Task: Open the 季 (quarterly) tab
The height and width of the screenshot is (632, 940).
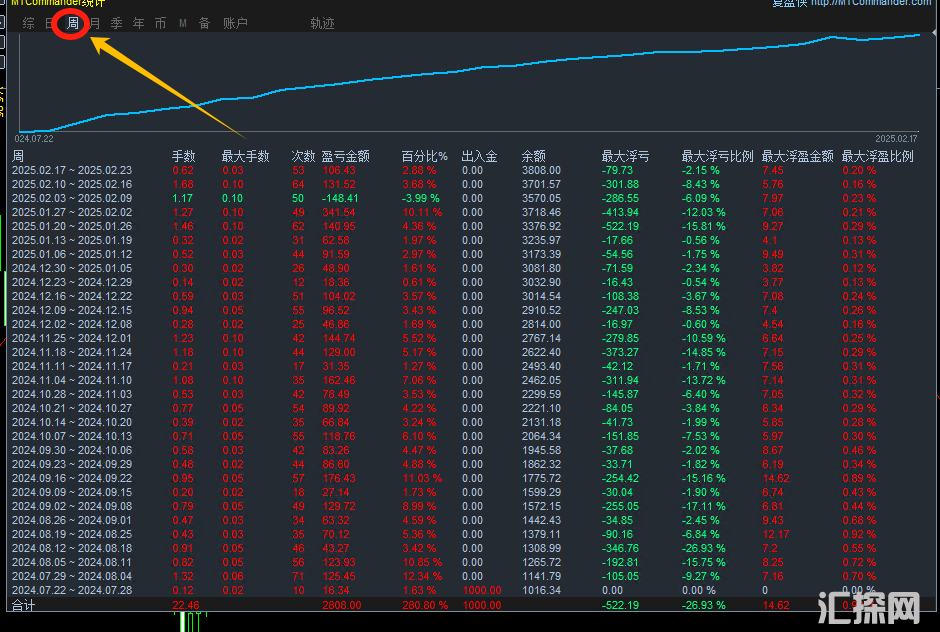Action: 117,23
